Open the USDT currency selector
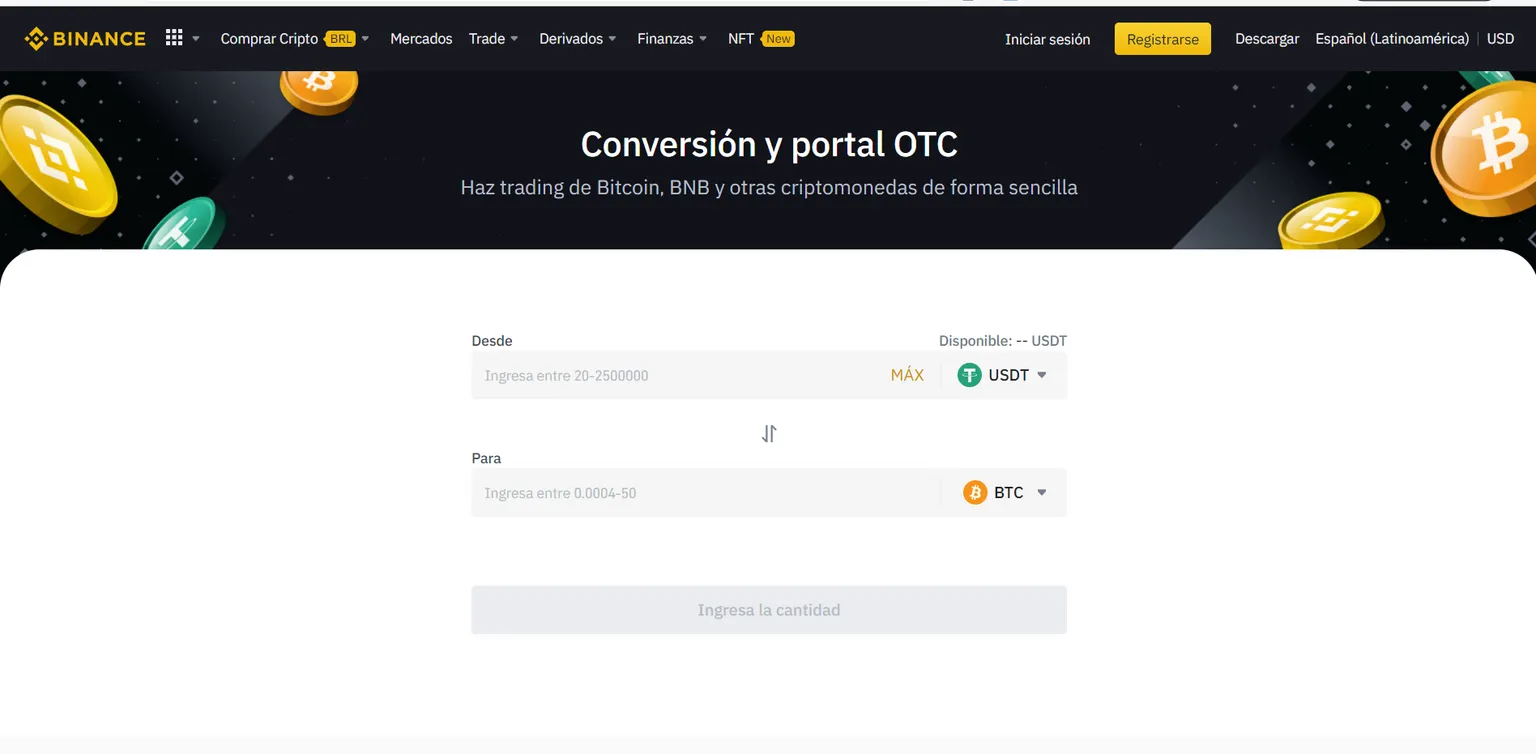The image size is (1536, 754). coord(1003,375)
